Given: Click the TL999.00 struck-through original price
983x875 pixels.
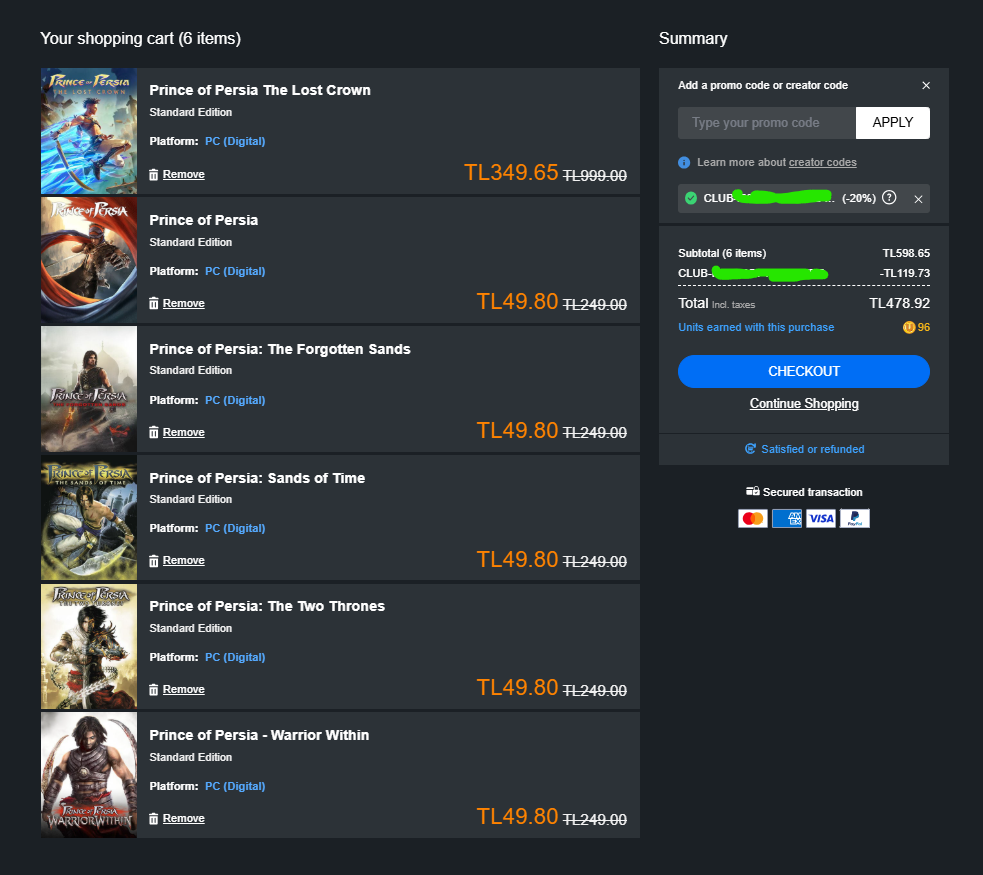Looking at the screenshot, I should [595, 176].
